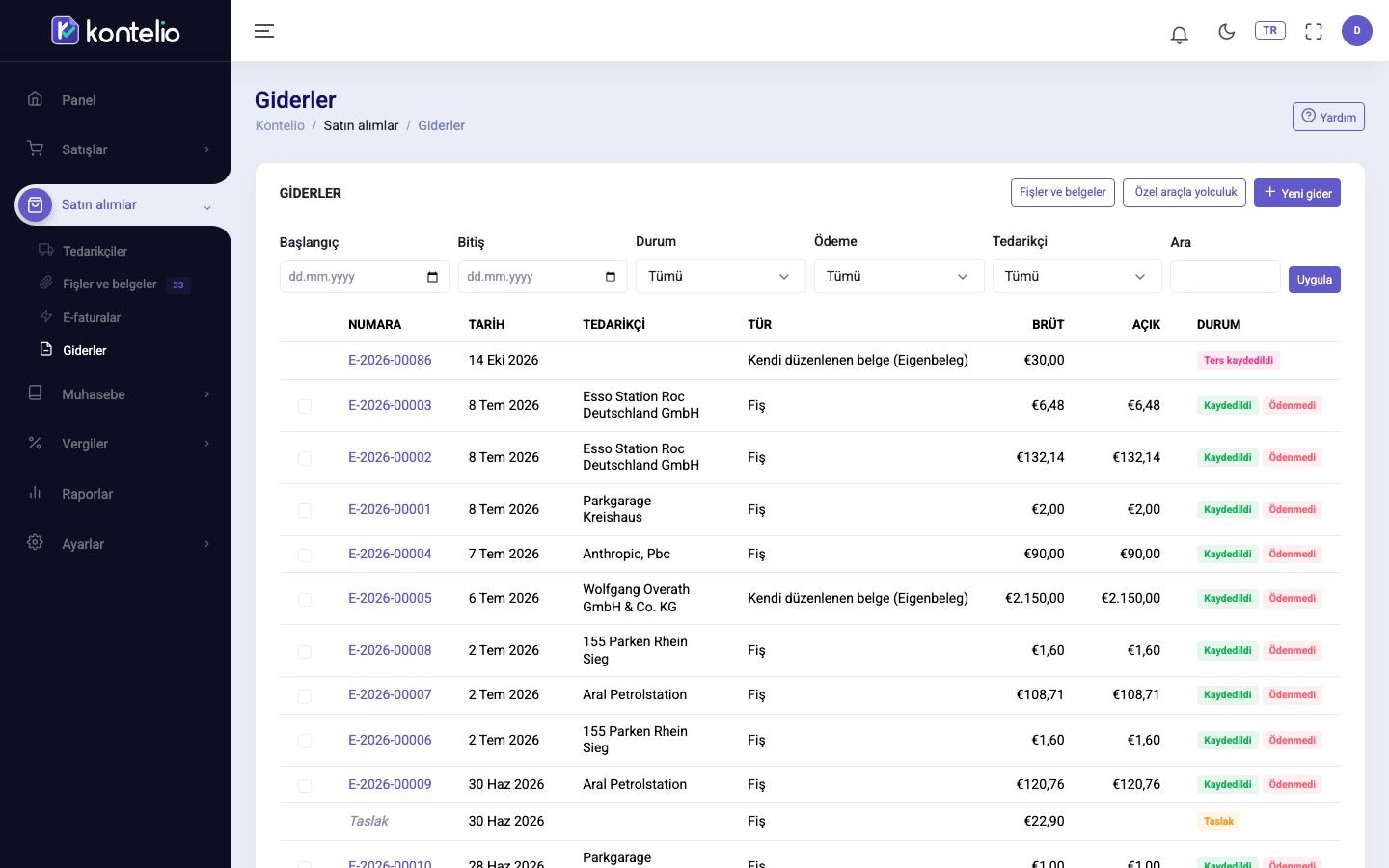This screenshot has width=1389, height=868.
Task: Click the Satın alımlar bag icon
Action: point(36,204)
